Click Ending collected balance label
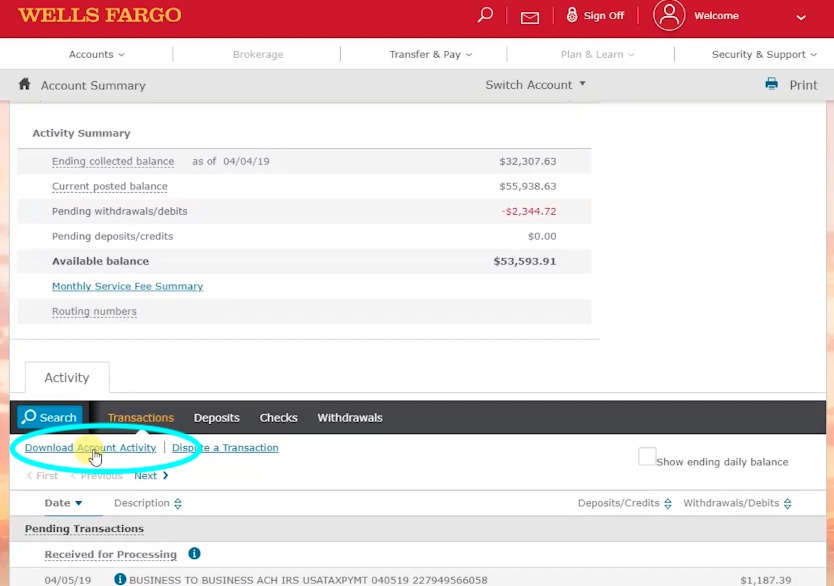Screen dimensions: 834x586 coord(113,161)
